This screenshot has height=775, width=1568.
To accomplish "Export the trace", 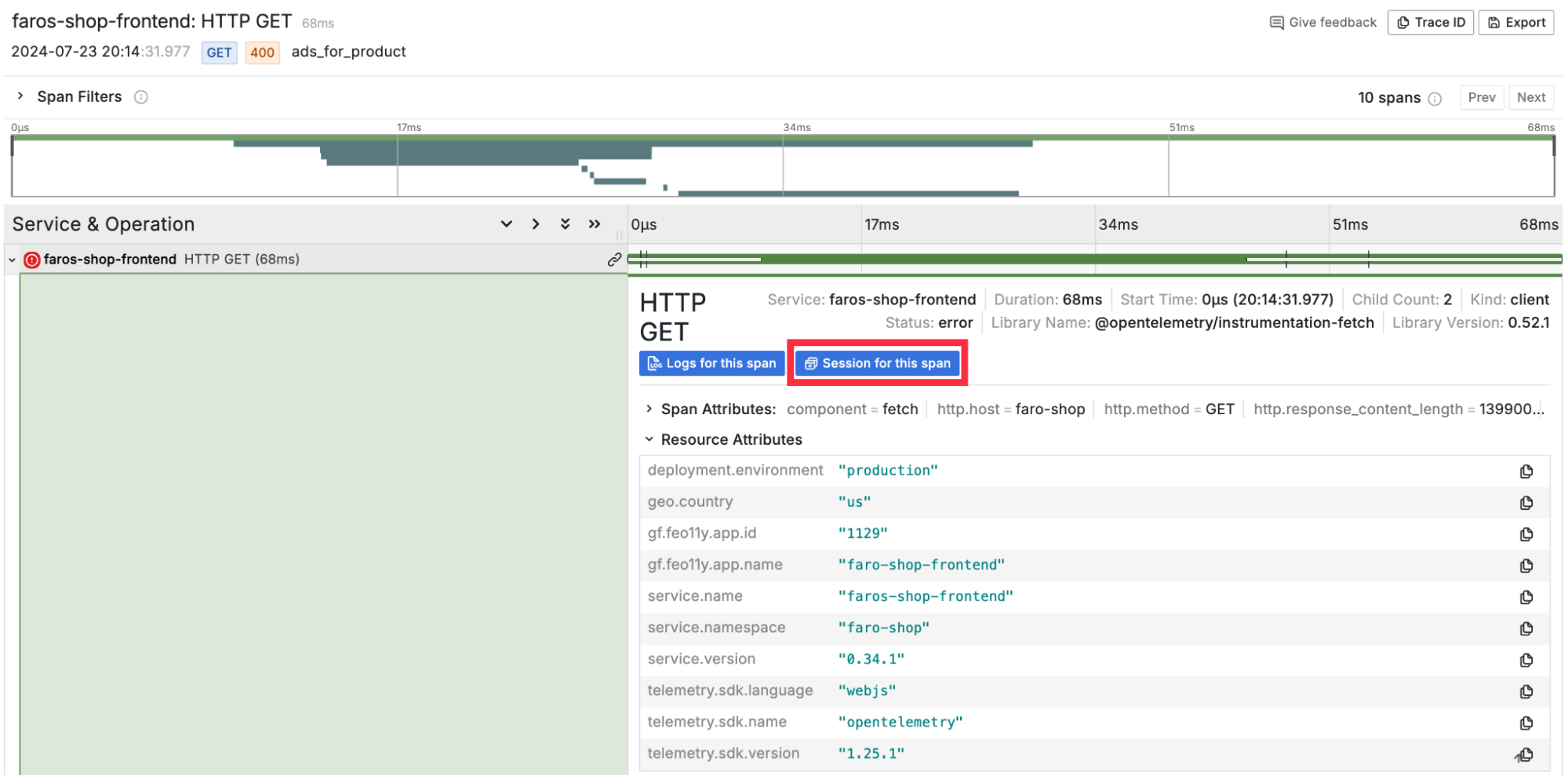I will (1515, 23).
